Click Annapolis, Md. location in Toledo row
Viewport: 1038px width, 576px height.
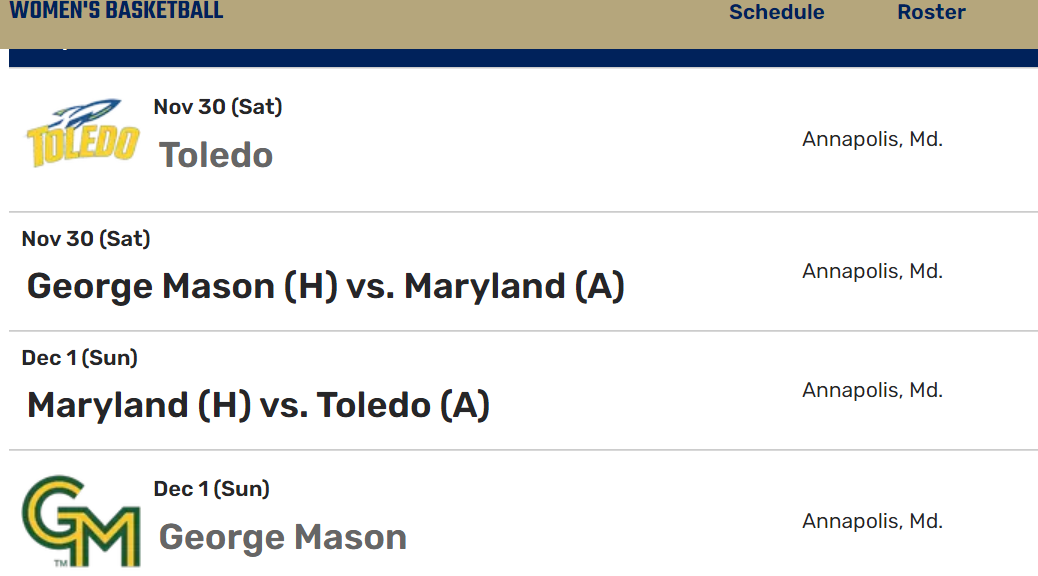(872, 140)
